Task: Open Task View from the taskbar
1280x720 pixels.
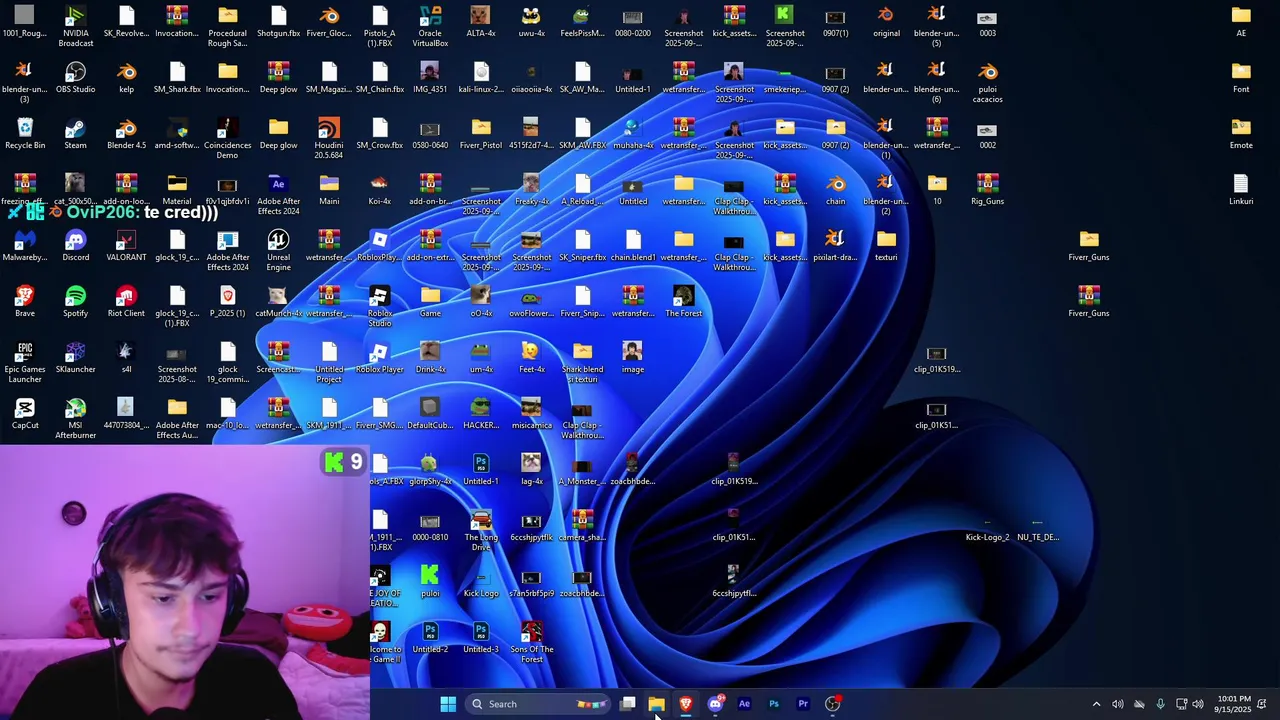Action: [x=627, y=704]
